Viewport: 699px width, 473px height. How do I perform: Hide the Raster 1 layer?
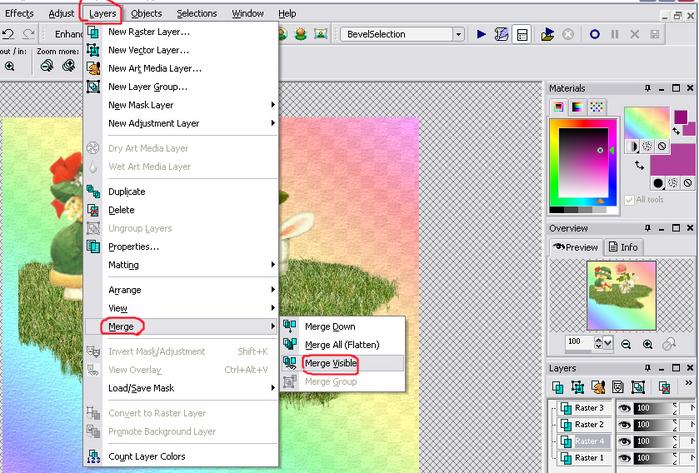tap(624, 458)
